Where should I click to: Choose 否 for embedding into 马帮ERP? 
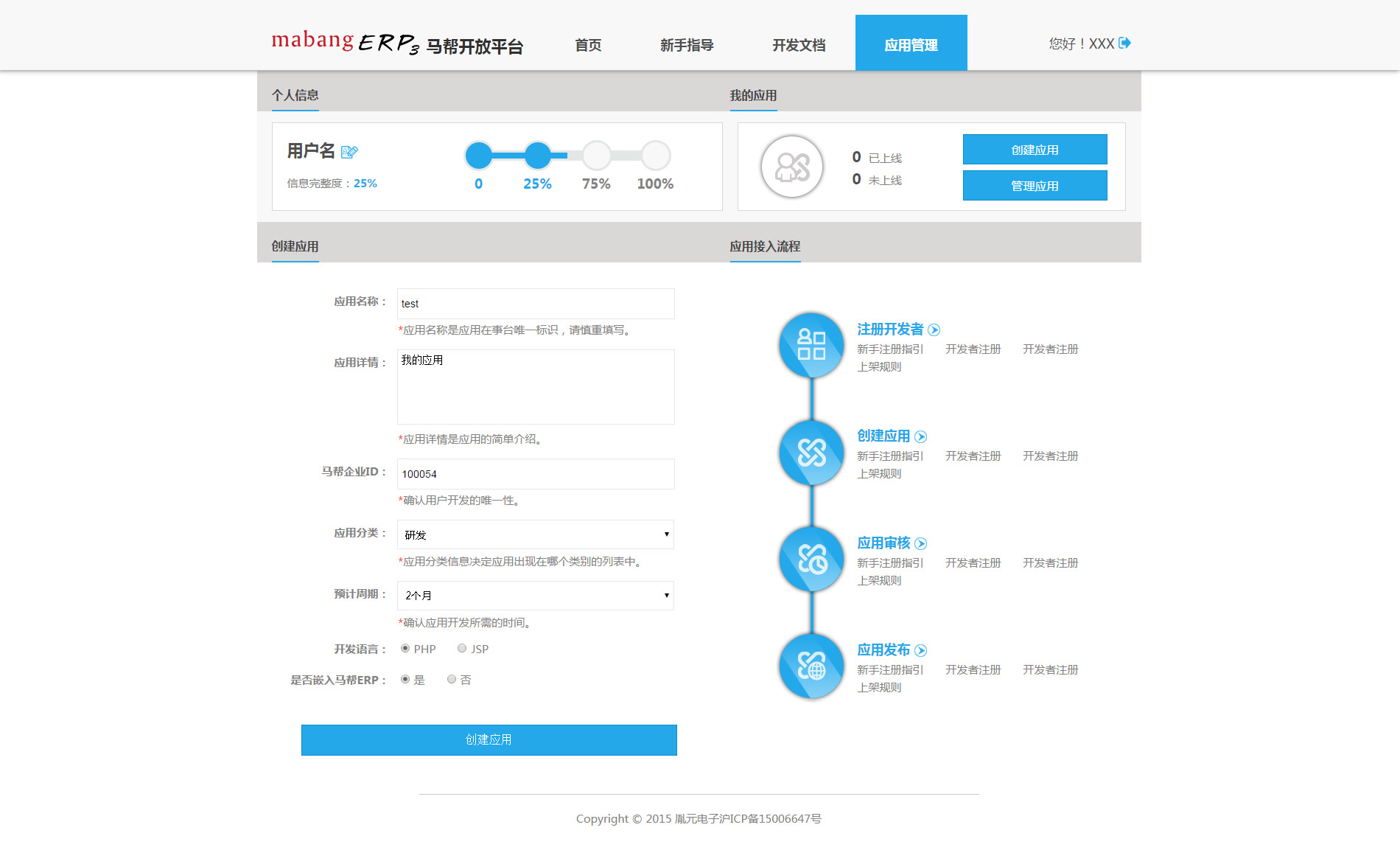click(452, 680)
